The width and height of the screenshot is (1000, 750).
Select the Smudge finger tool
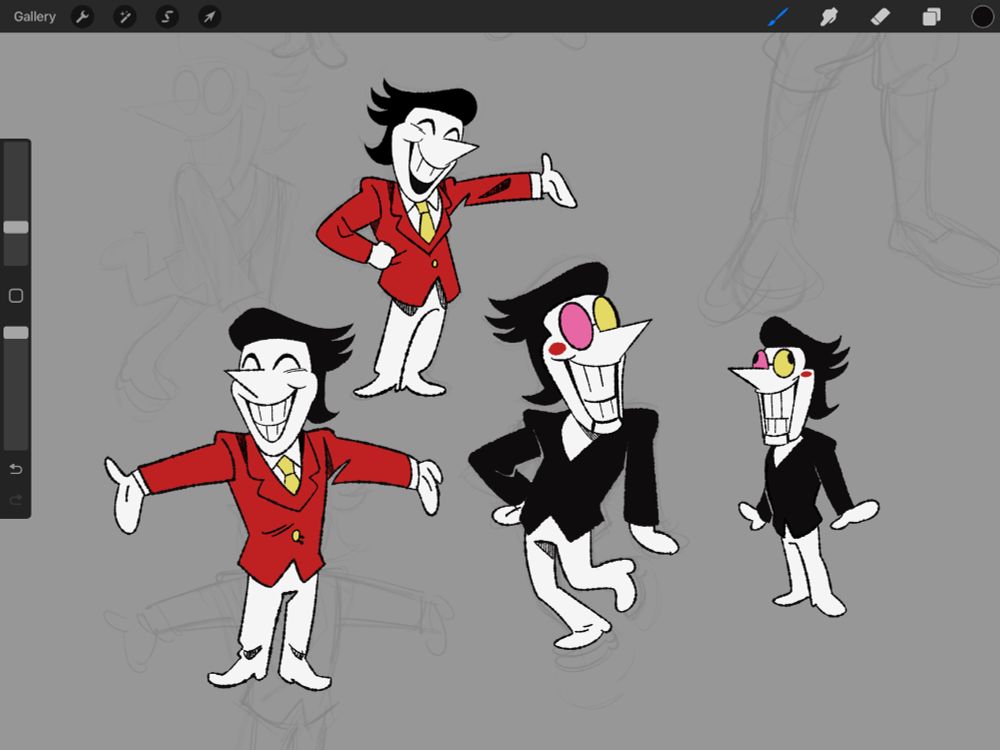coord(828,17)
